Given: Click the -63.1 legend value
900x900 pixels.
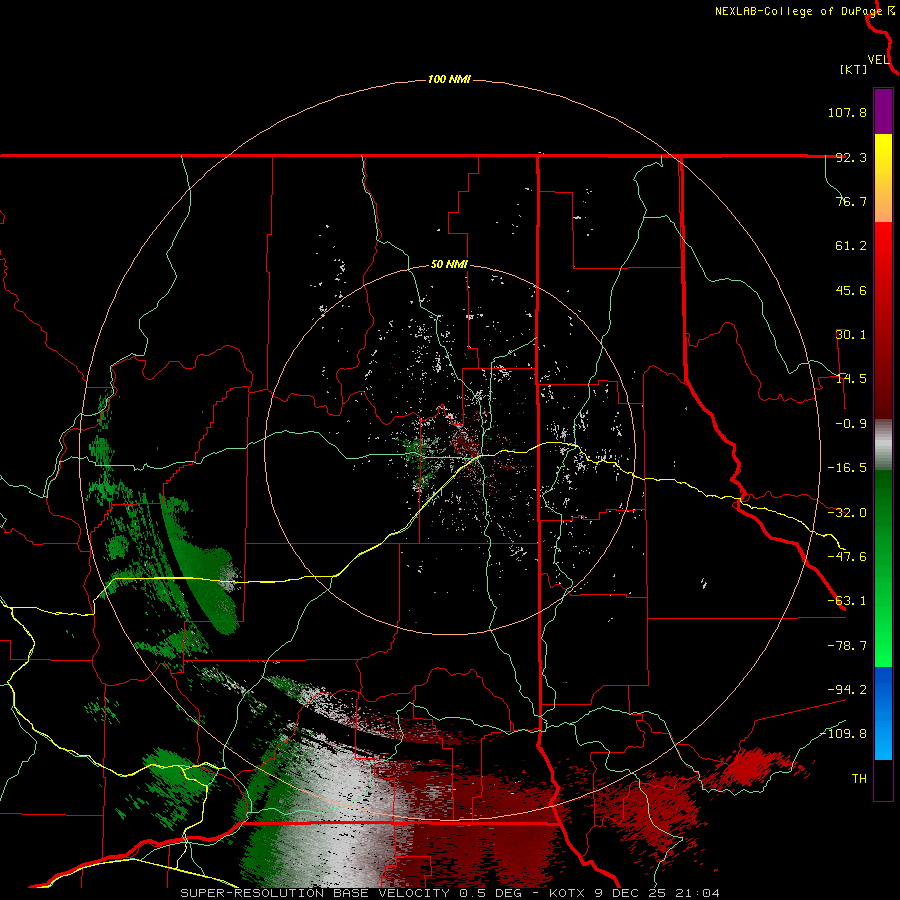Looking at the screenshot, I should click(x=847, y=601).
